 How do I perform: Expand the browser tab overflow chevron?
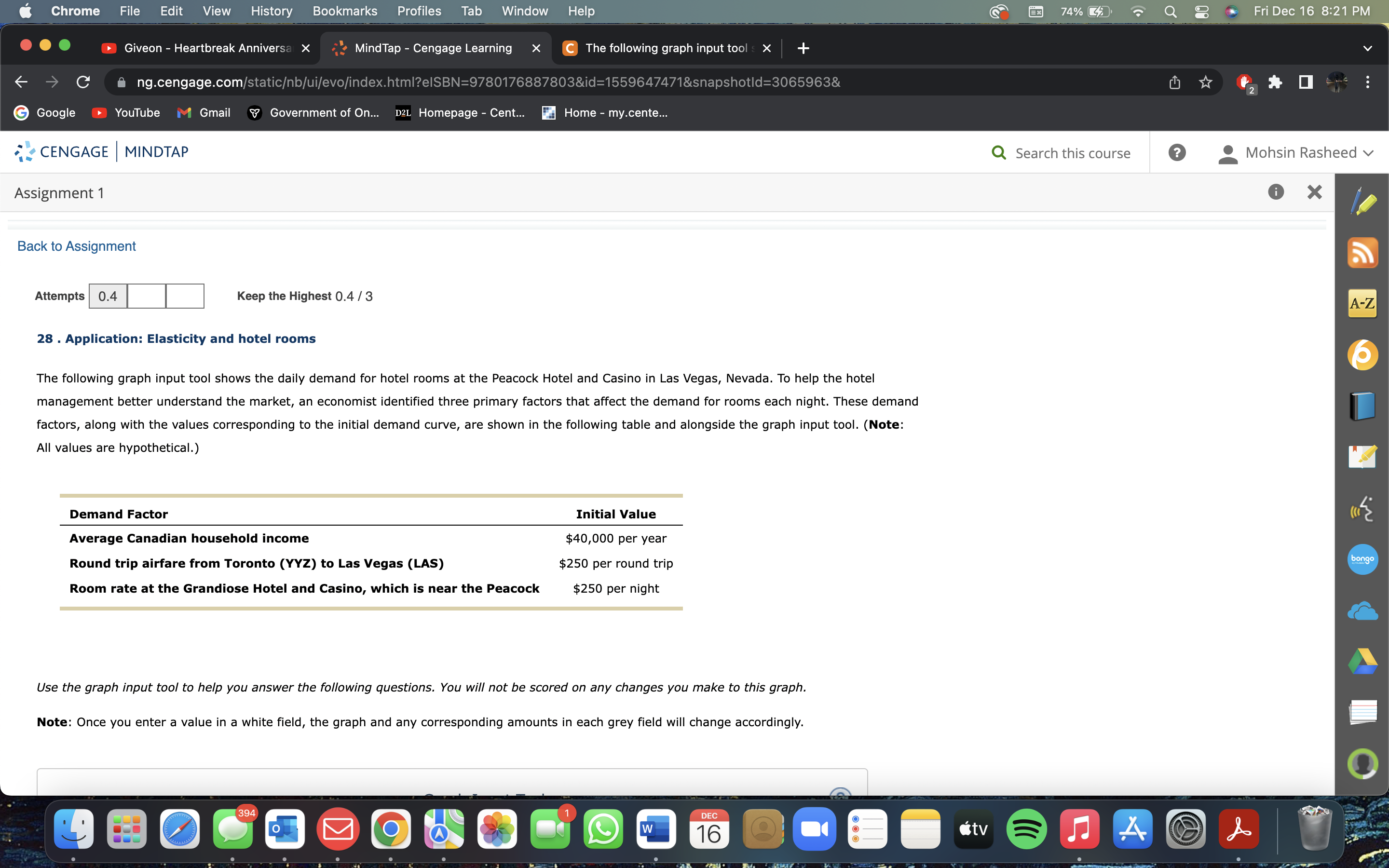coord(1368,48)
